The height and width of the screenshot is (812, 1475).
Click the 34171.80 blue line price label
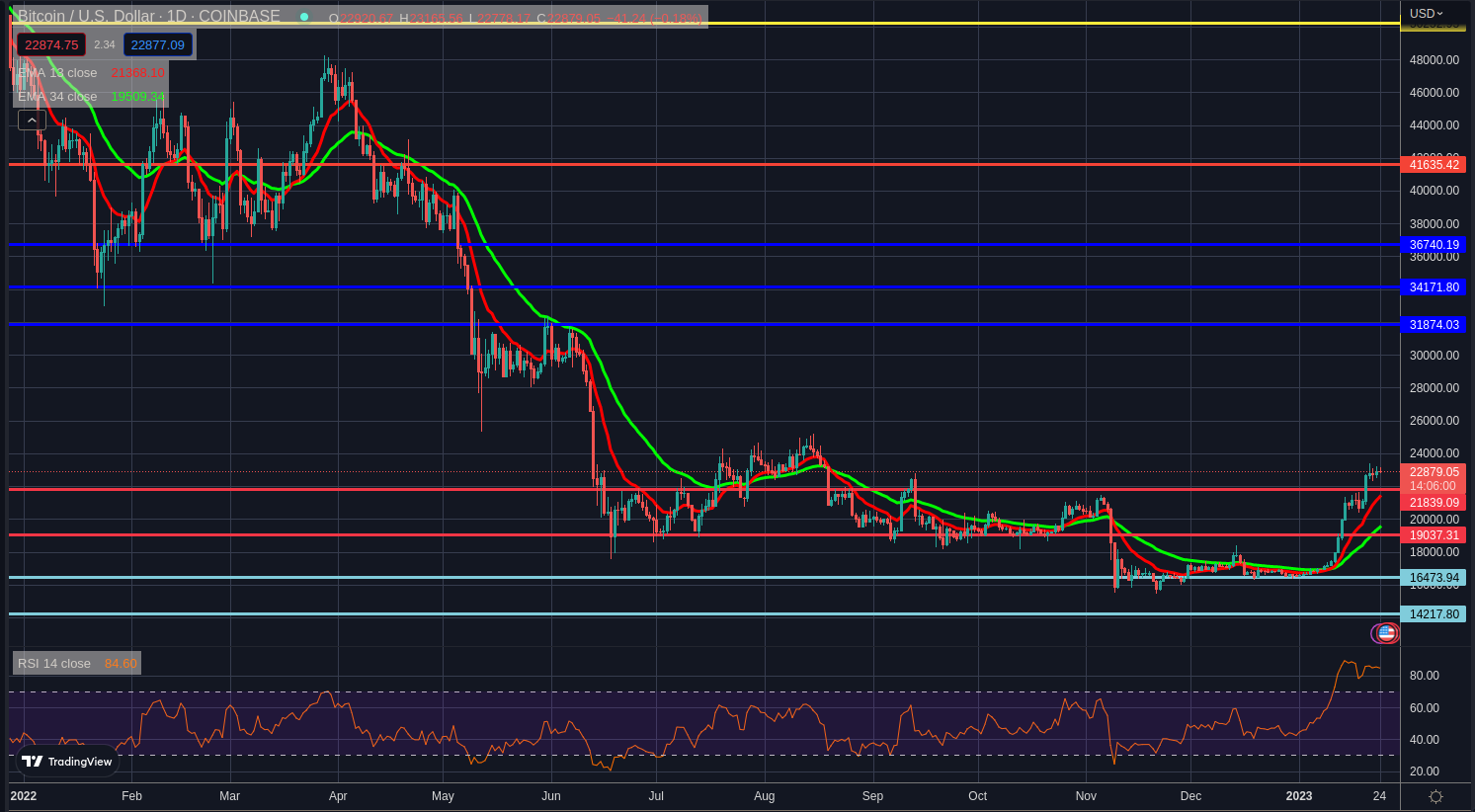(x=1434, y=287)
